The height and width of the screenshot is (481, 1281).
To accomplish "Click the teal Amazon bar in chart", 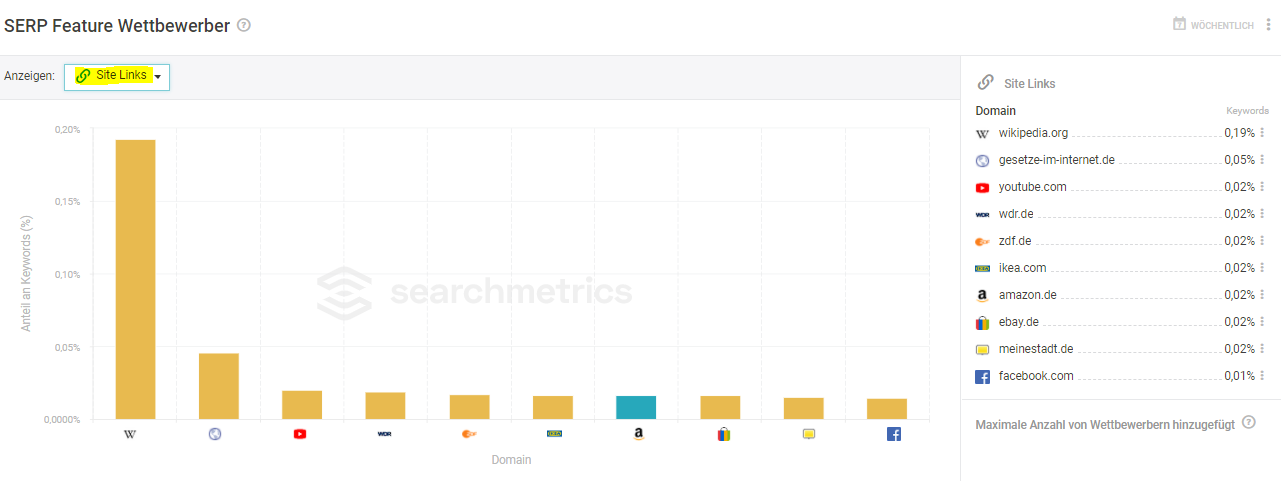I will pos(636,407).
